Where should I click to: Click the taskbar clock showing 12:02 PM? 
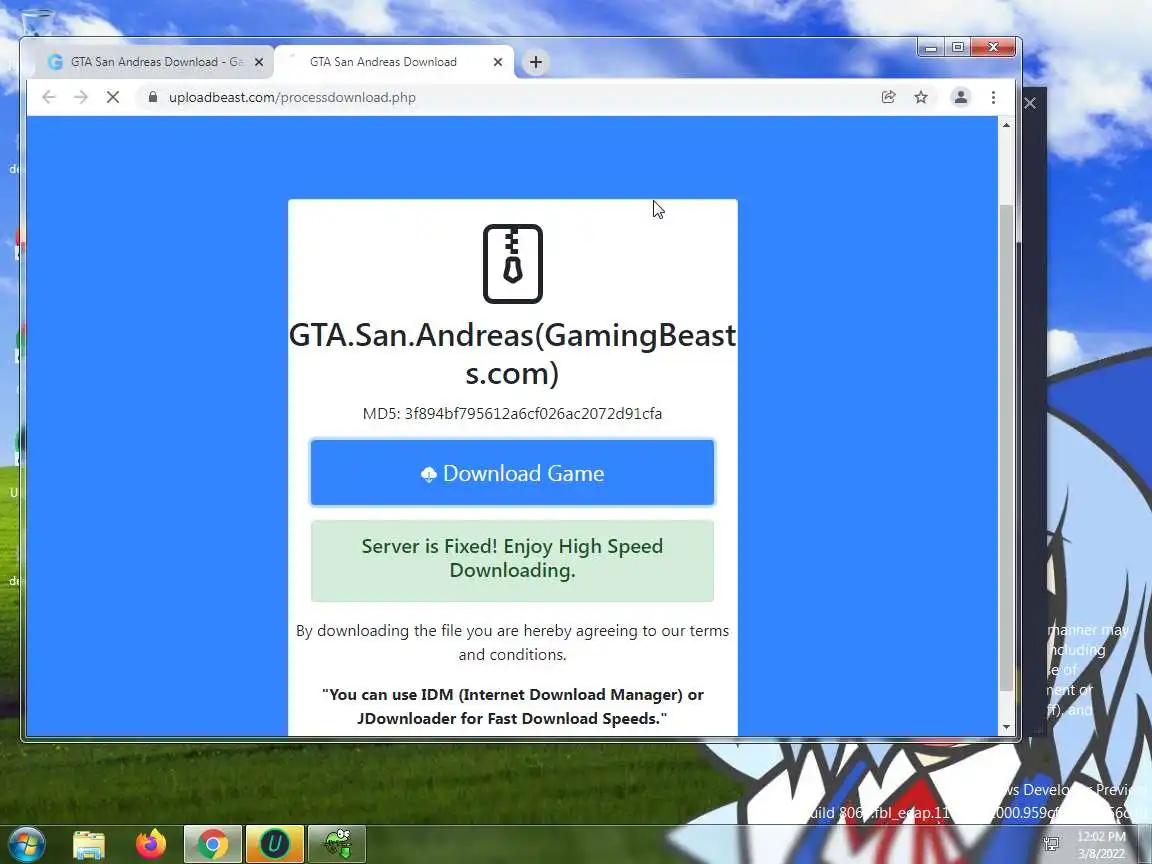coord(1101,845)
